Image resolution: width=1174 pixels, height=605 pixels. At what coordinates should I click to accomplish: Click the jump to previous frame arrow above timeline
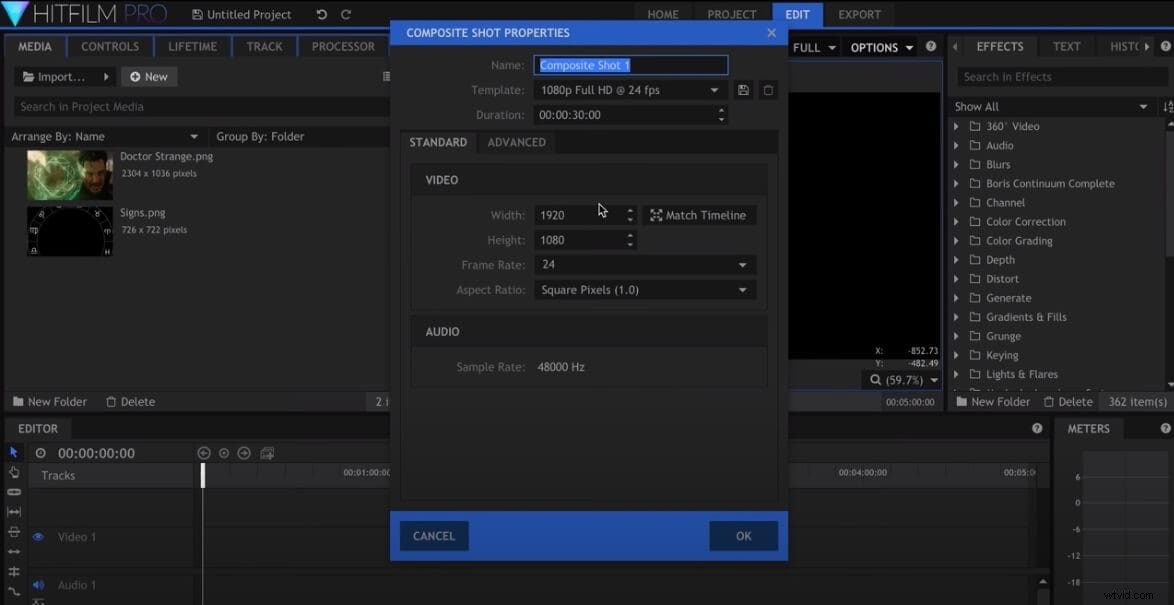point(203,453)
